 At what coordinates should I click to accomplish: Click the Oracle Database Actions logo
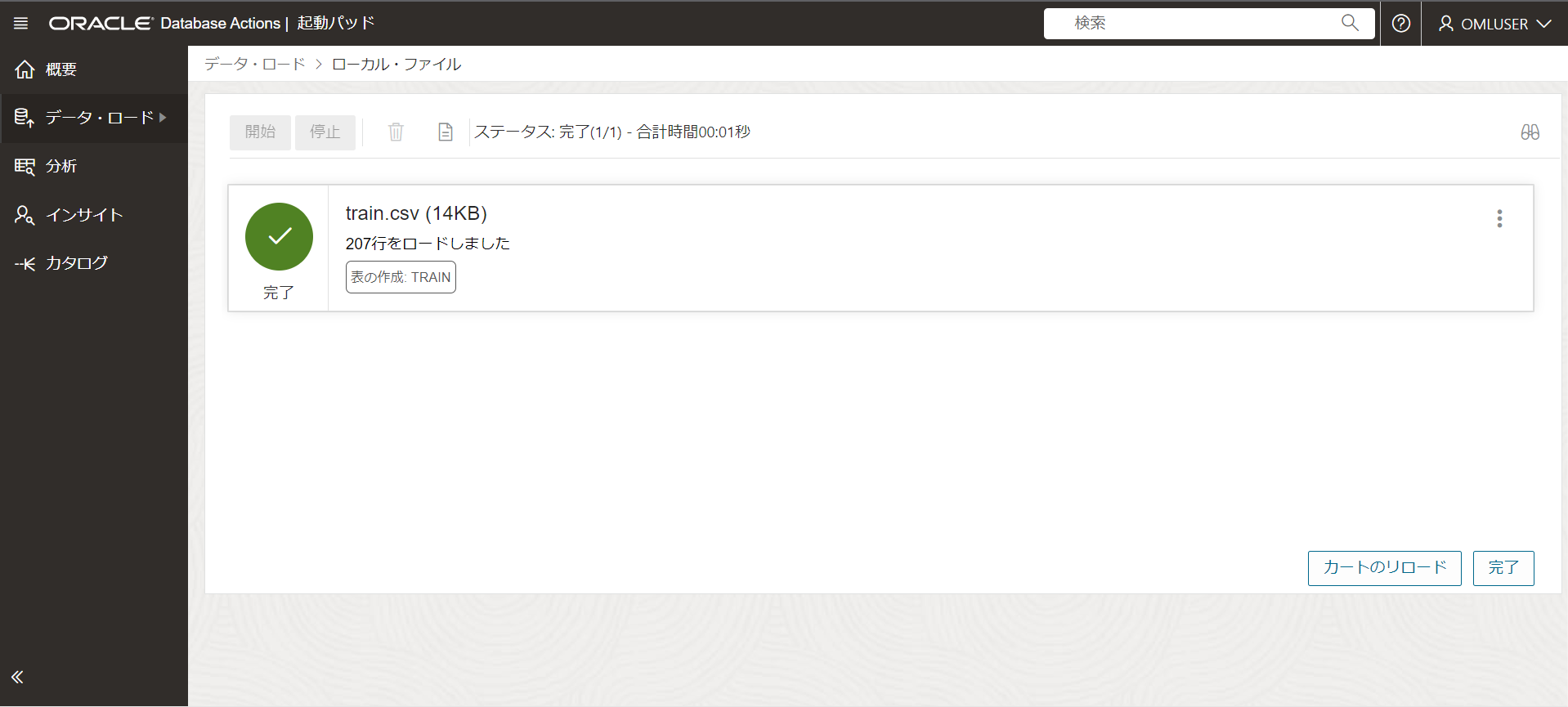coord(164,24)
